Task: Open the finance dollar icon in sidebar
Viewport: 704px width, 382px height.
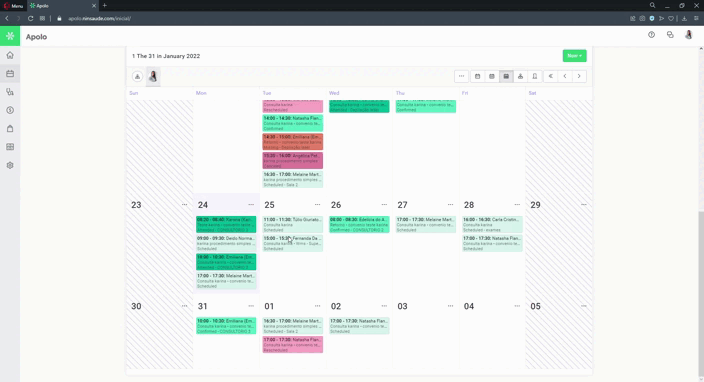Action: 10,110
